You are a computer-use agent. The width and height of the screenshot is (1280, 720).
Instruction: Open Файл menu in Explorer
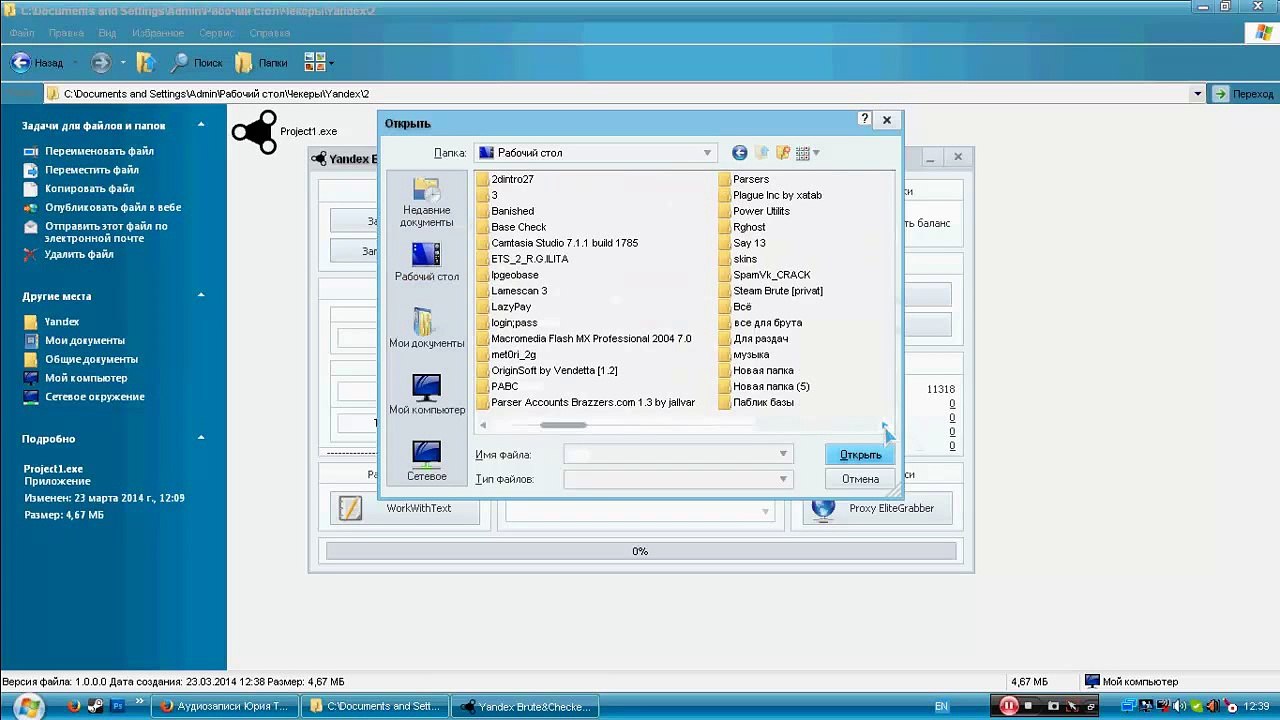pos(22,33)
